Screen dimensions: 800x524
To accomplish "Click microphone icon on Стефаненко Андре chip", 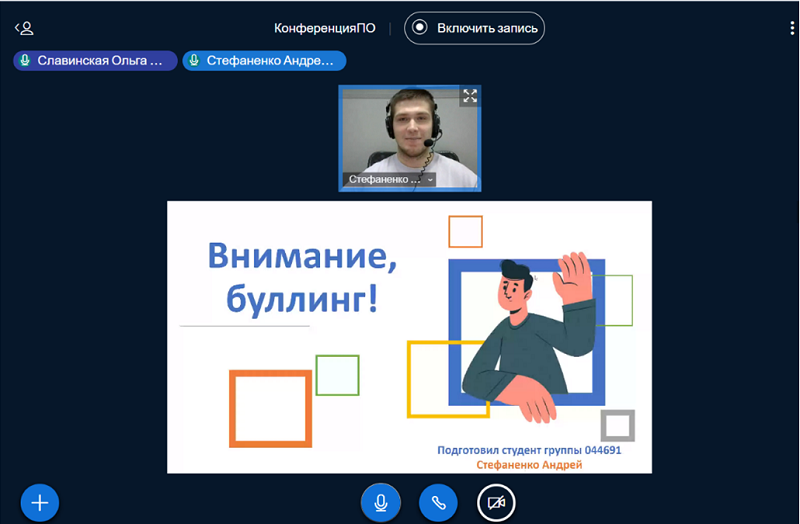I will [194, 61].
